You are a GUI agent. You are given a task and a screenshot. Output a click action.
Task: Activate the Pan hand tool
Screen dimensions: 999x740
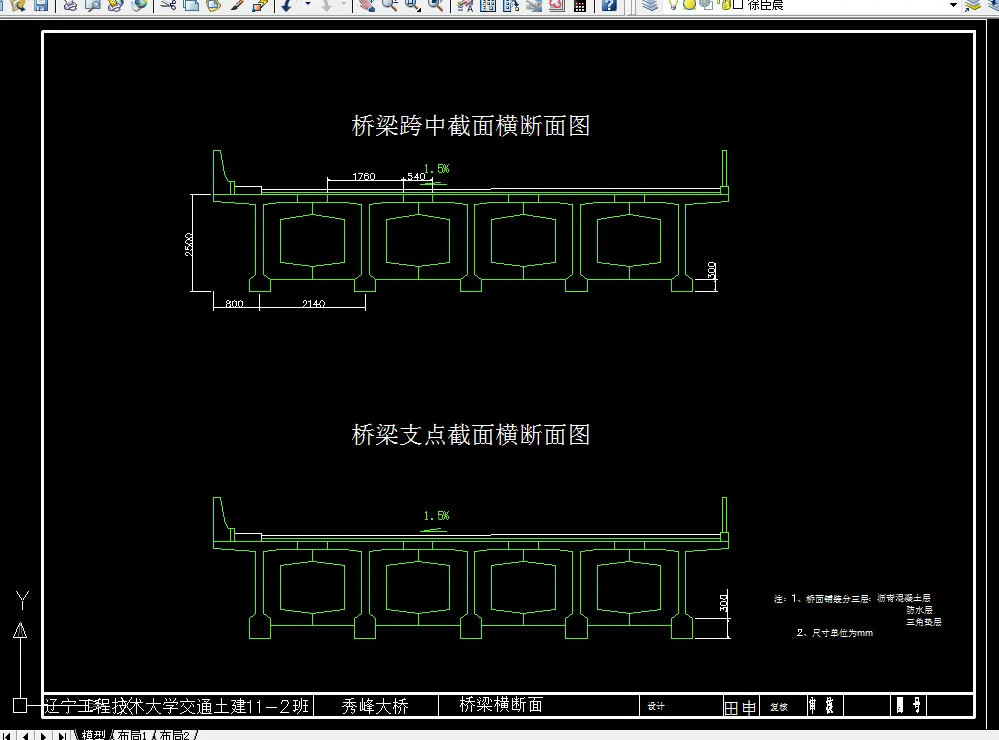click(x=366, y=5)
